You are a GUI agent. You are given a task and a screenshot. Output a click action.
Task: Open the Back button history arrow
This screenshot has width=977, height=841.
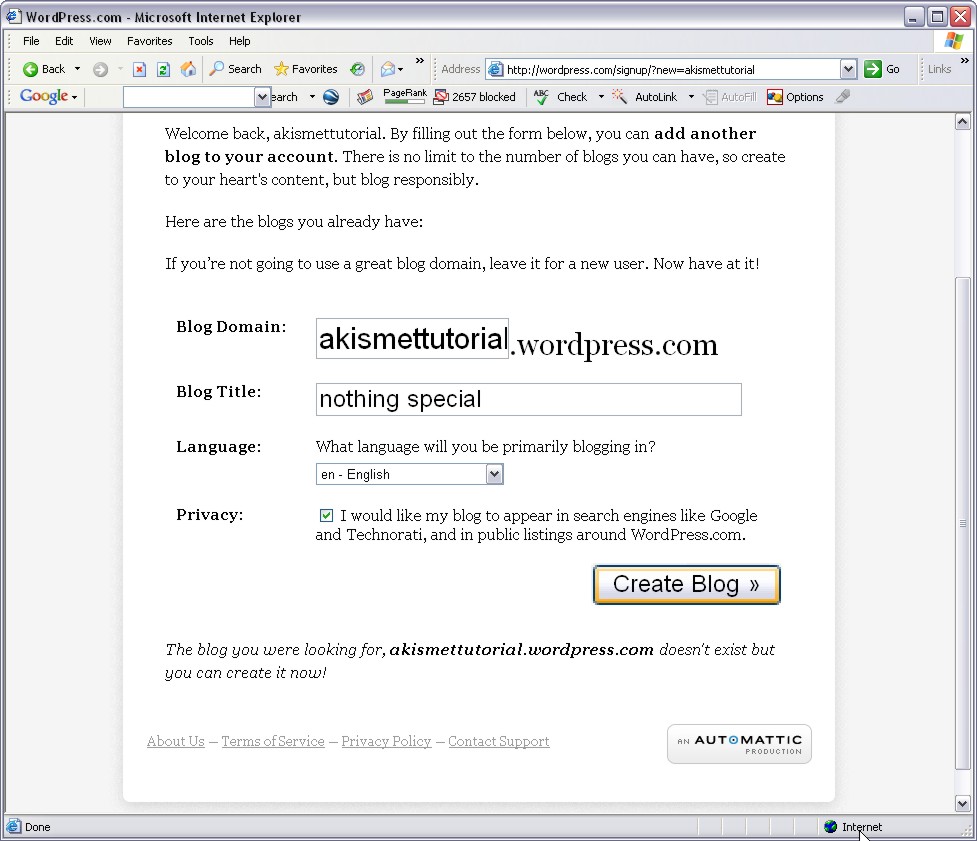pos(77,69)
